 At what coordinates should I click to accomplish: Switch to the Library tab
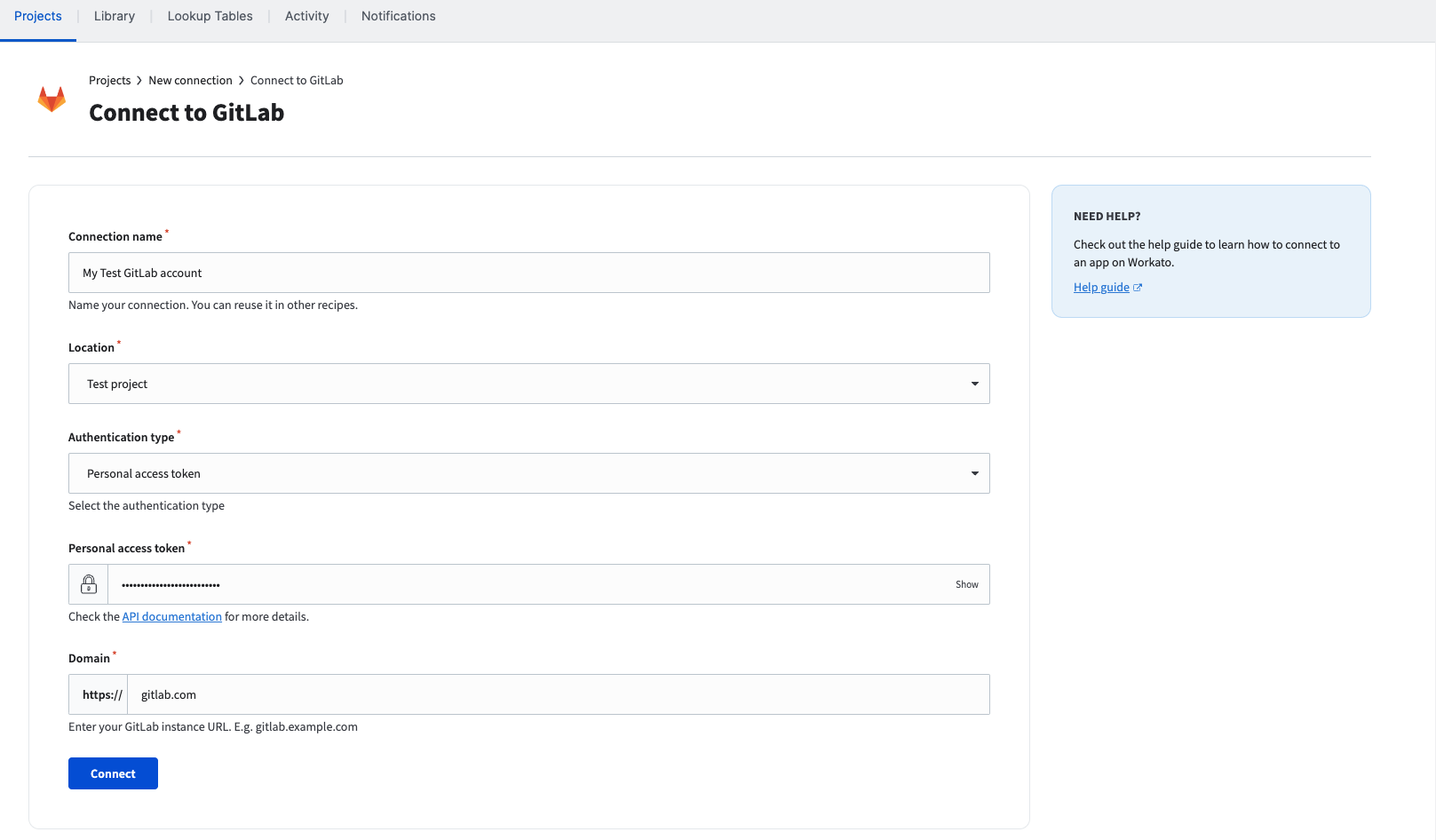(x=115, y=16)
